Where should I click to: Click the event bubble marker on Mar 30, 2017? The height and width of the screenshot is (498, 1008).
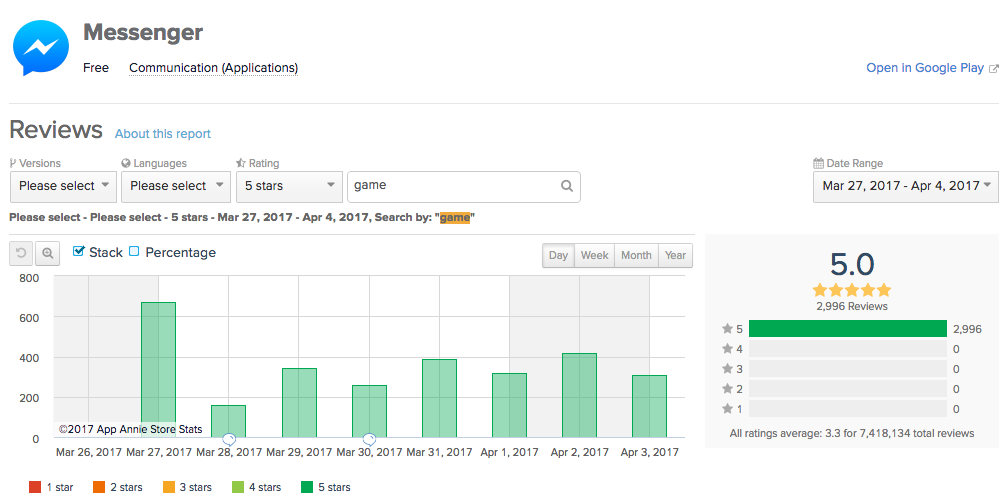369,440
